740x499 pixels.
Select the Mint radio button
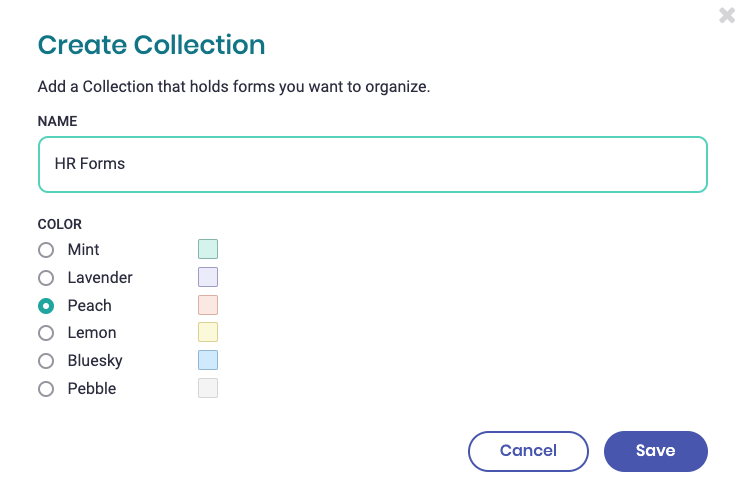(x=46, y=250)
